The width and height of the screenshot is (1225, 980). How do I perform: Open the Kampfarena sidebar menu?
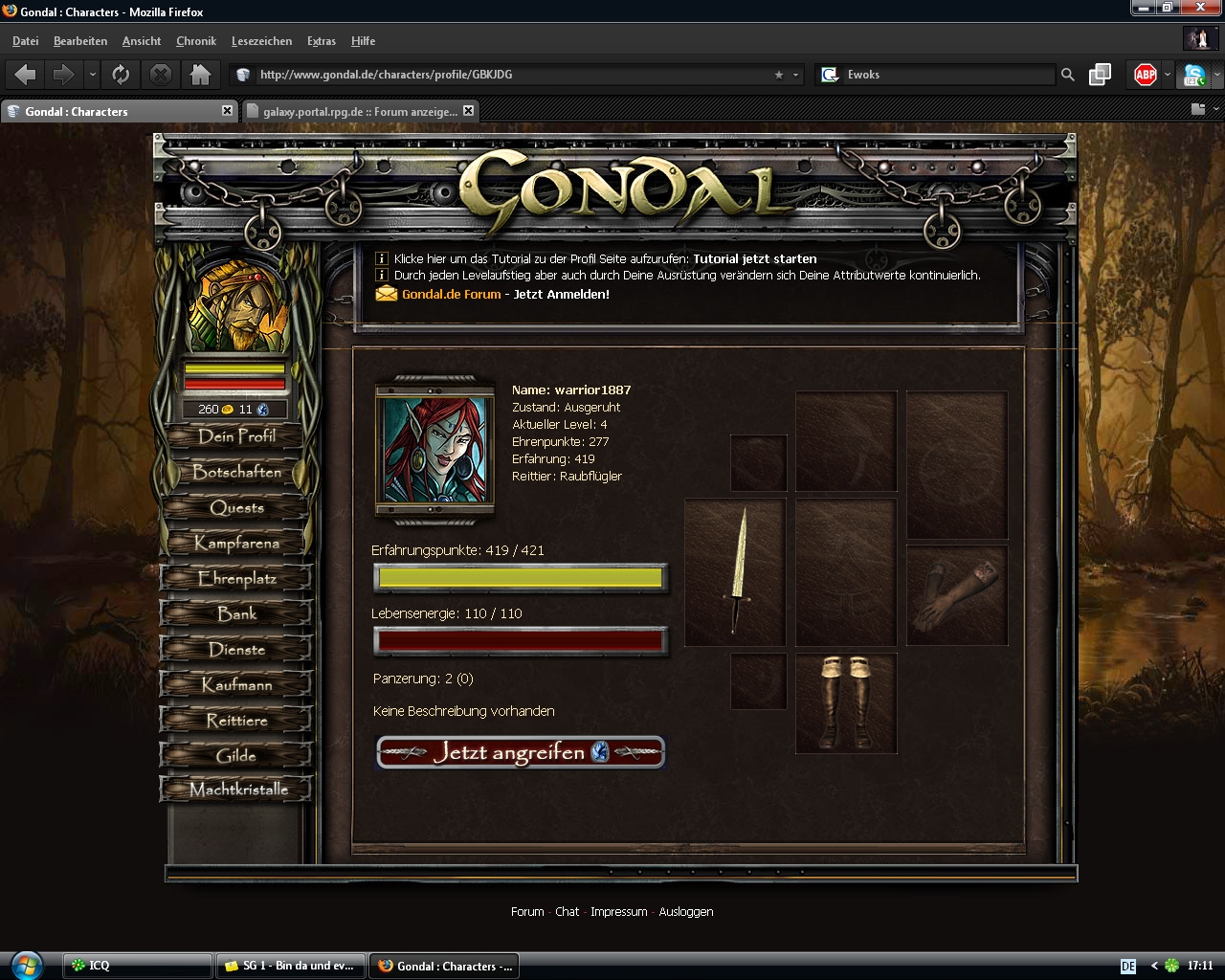click(236, 544)
